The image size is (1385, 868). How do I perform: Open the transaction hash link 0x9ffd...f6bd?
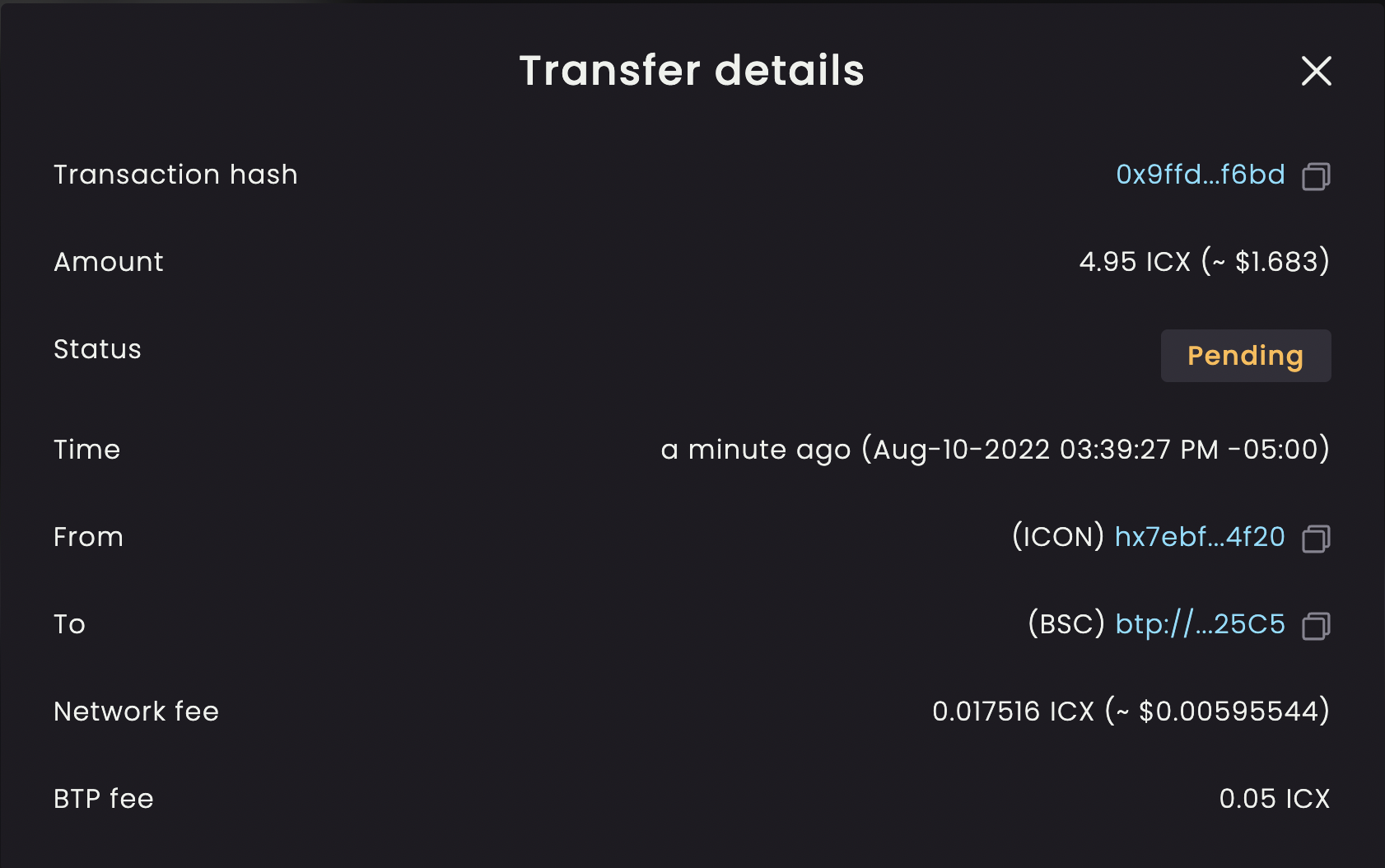point(1199,174)
